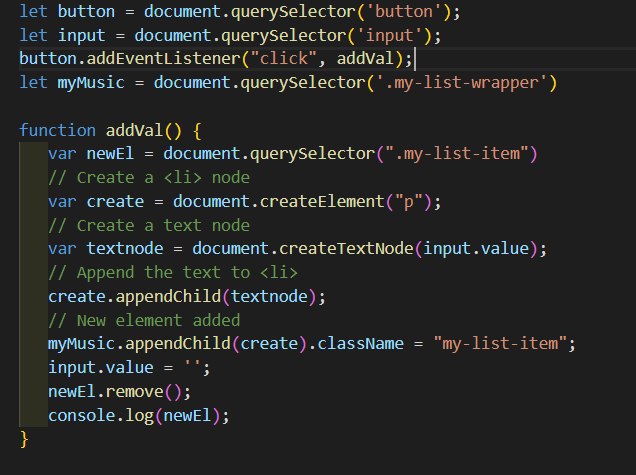Click the line 'let button = document.querySelector('button');'
The height and width of the screenshot is (475, 636).
coord(240,12)
